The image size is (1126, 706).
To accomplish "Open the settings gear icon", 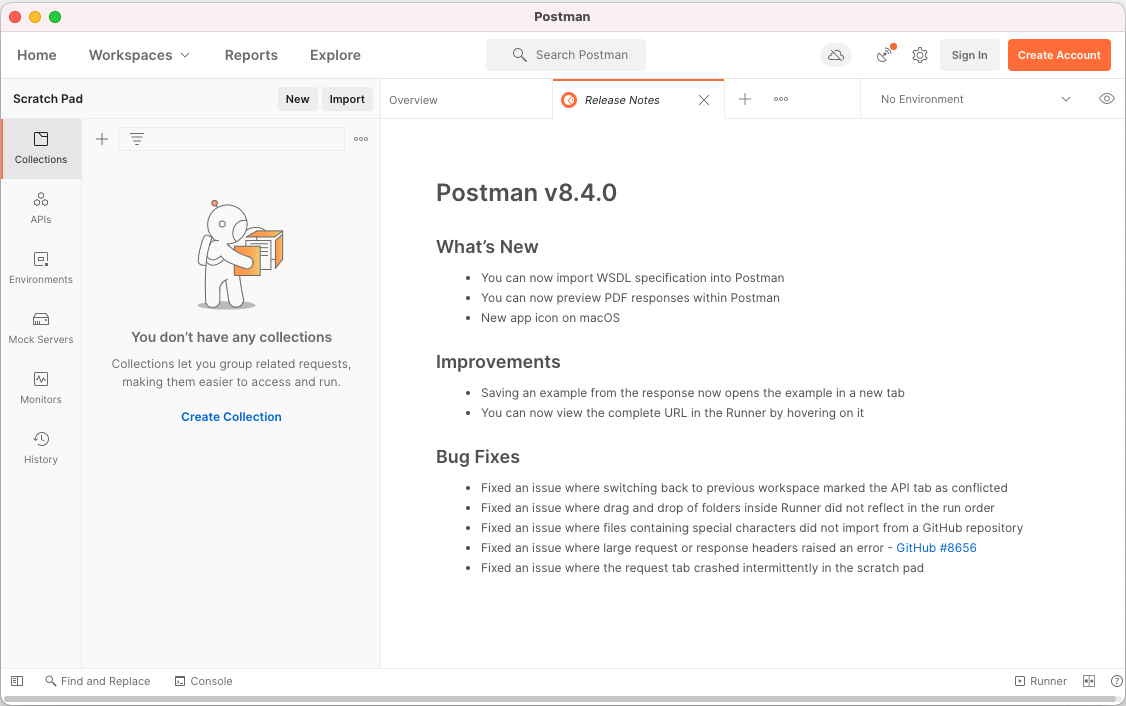I will (x=920, y=55).
